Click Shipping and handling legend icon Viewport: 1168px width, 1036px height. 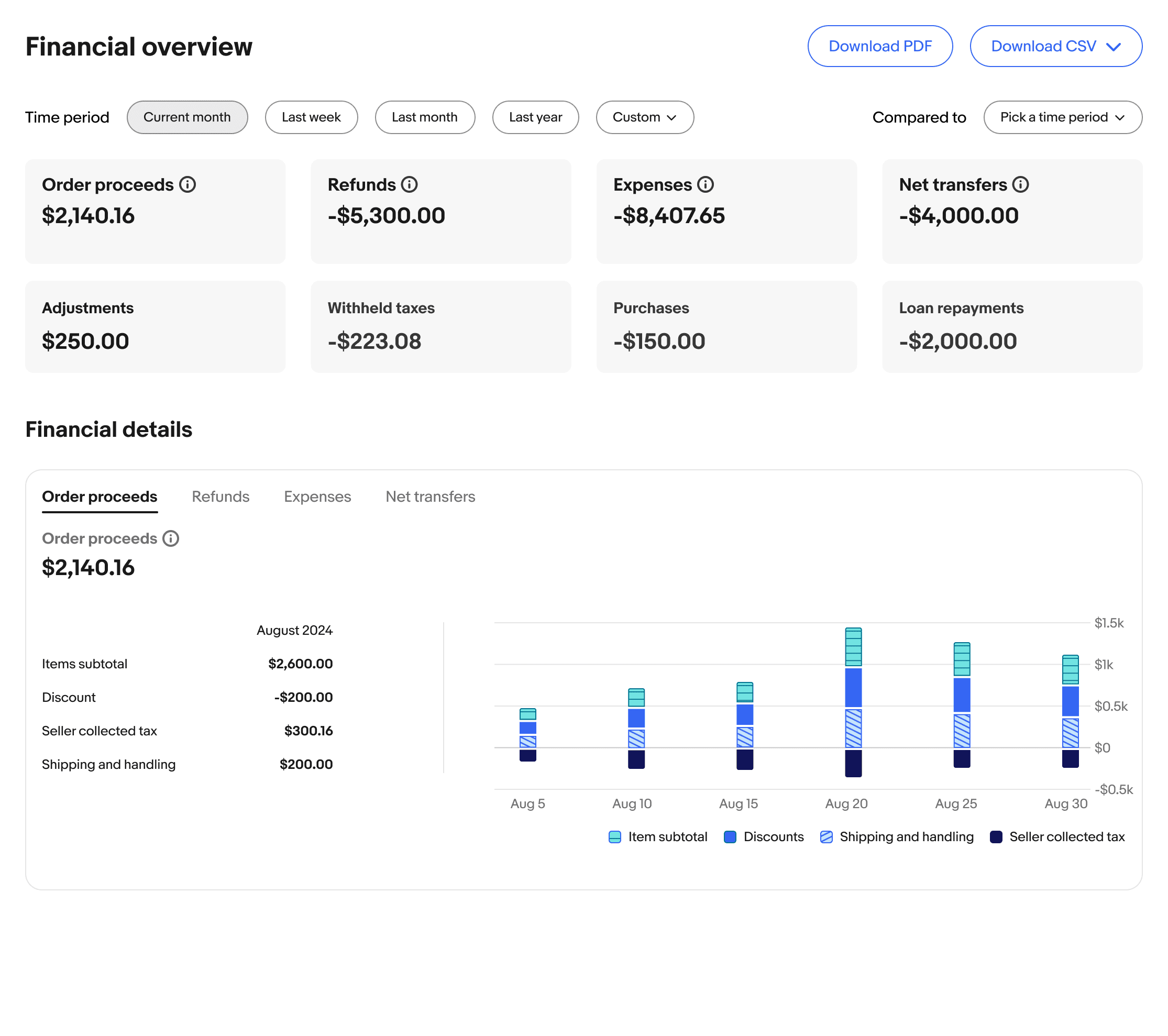click(x=827, y=836)
